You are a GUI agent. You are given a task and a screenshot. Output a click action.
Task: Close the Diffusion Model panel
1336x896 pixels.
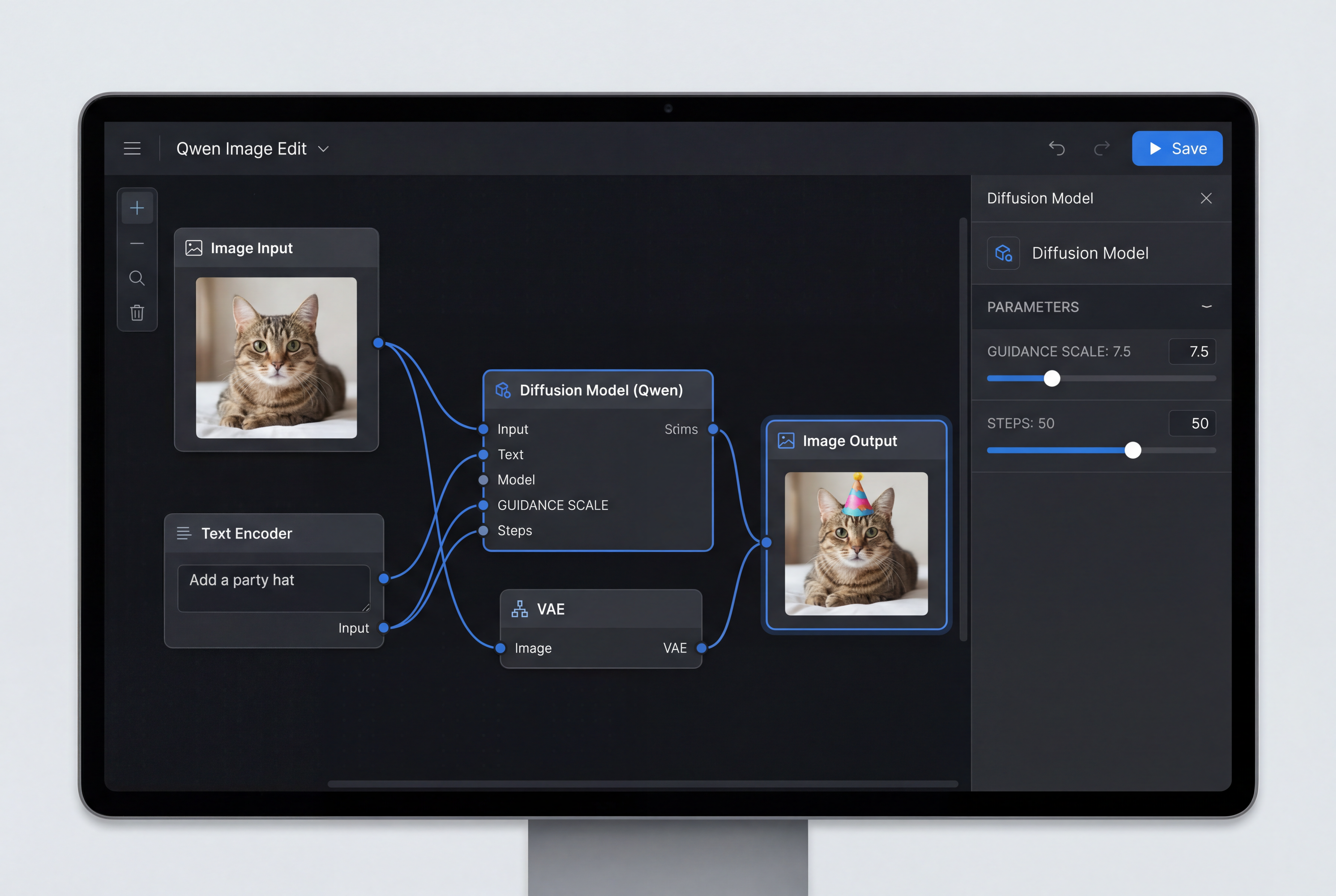point(1206,198)
